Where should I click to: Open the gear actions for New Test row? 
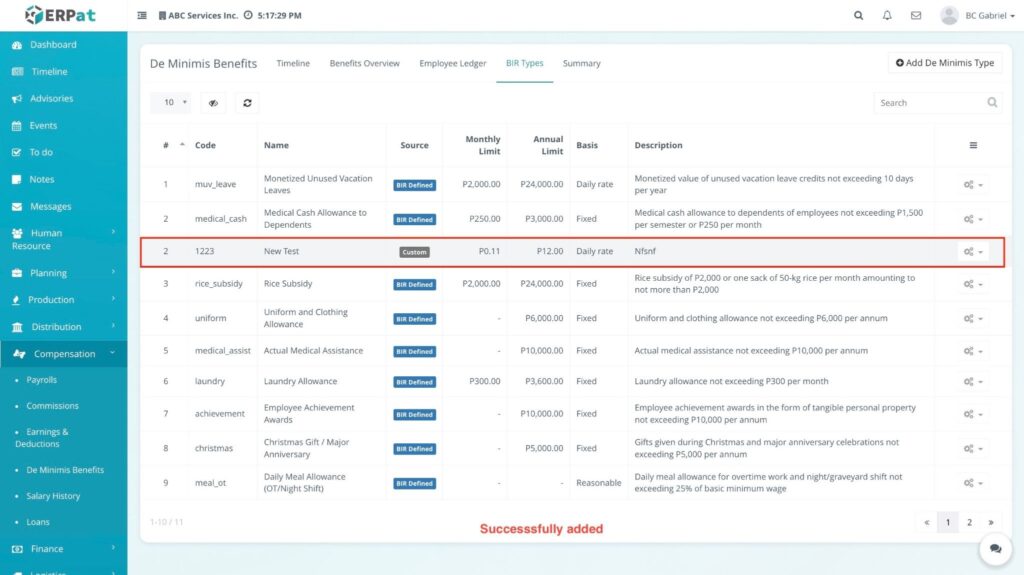point(973,252)
